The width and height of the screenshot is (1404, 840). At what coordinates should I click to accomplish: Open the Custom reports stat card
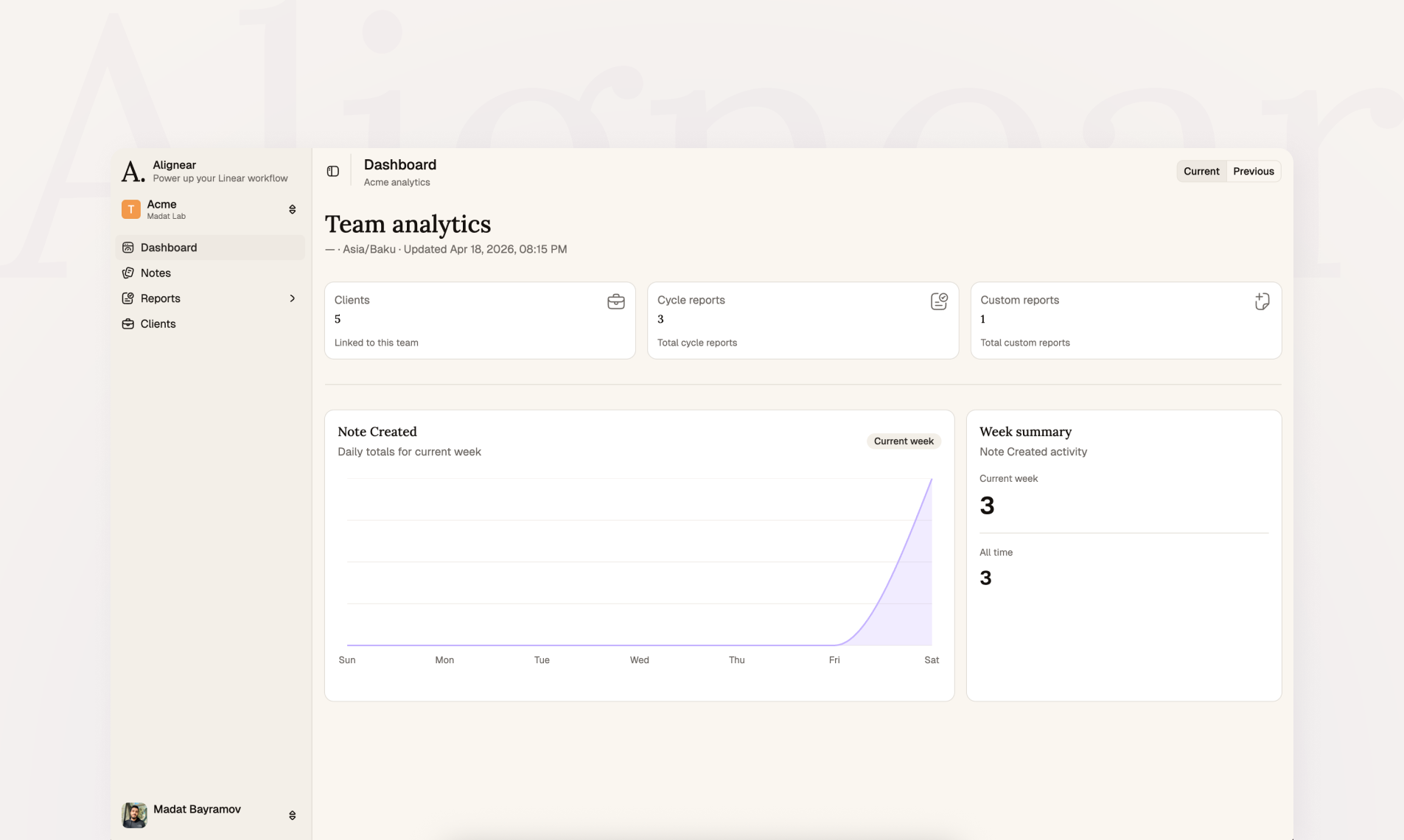point(1126,321)
